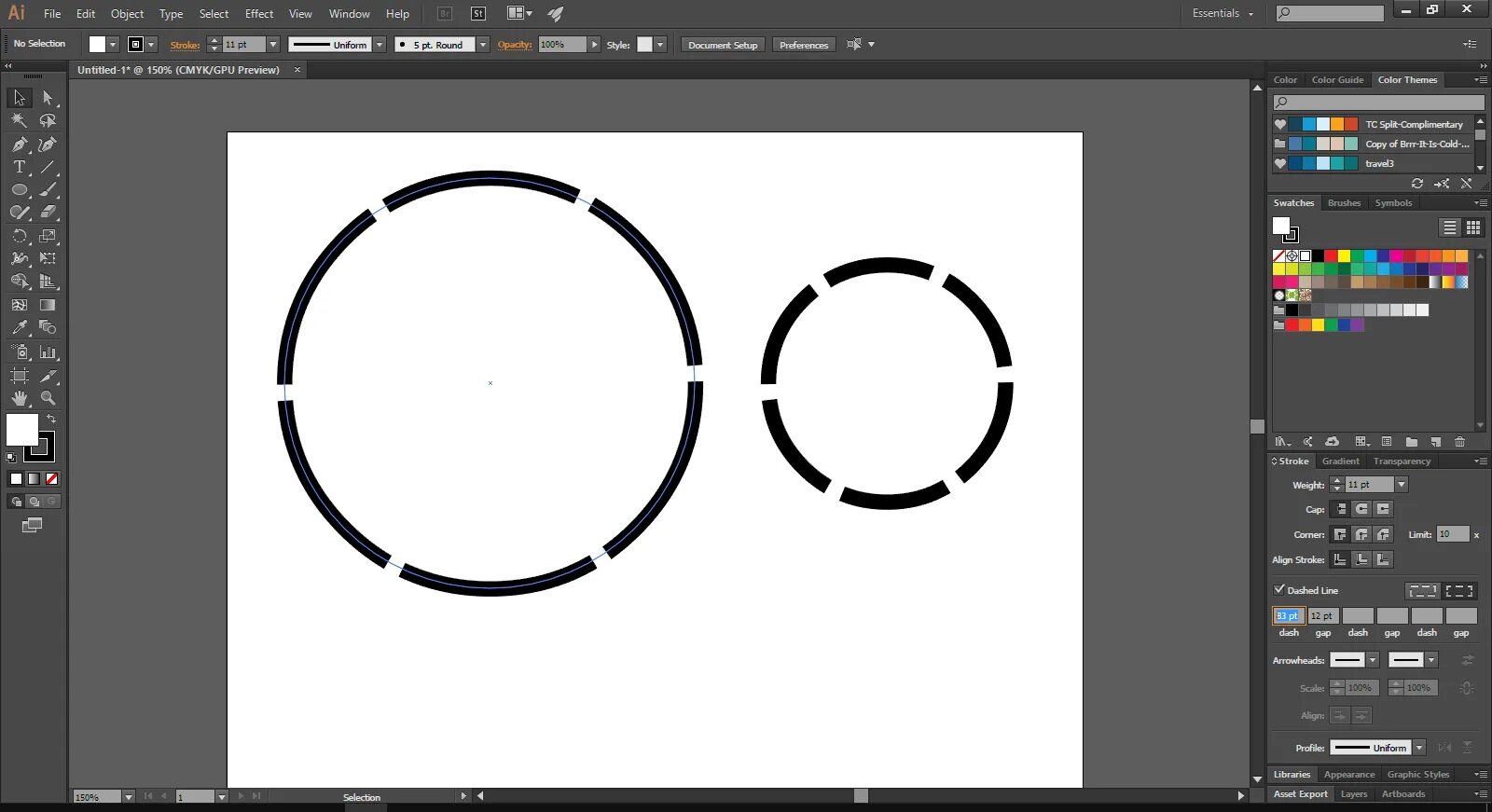Screen dimensions: 1492x812
Task: Open the stroke weight dropdown in Stroke panel
Action: [x=1402, y=485]
